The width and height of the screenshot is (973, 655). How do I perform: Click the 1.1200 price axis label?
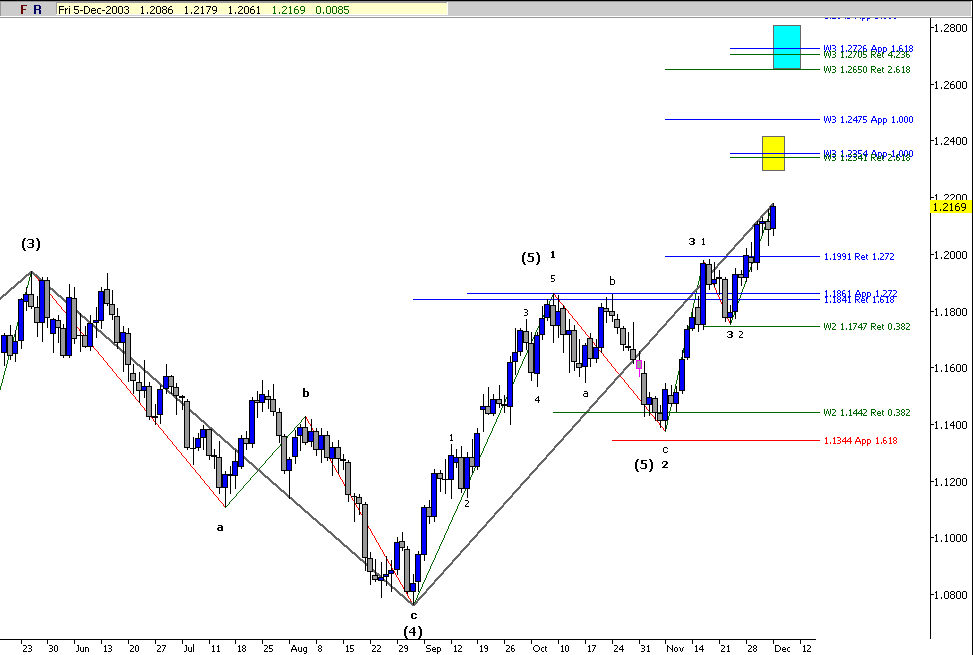point(951,482)
